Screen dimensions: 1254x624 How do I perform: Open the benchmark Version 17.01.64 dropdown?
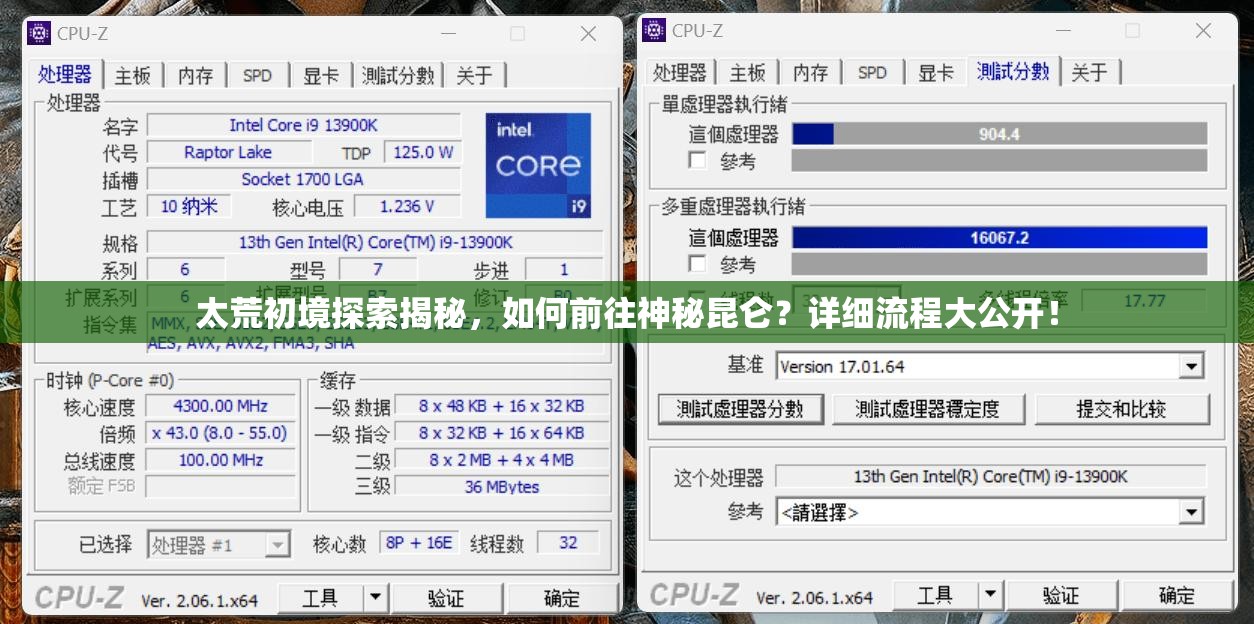[x=1191, y=366]
